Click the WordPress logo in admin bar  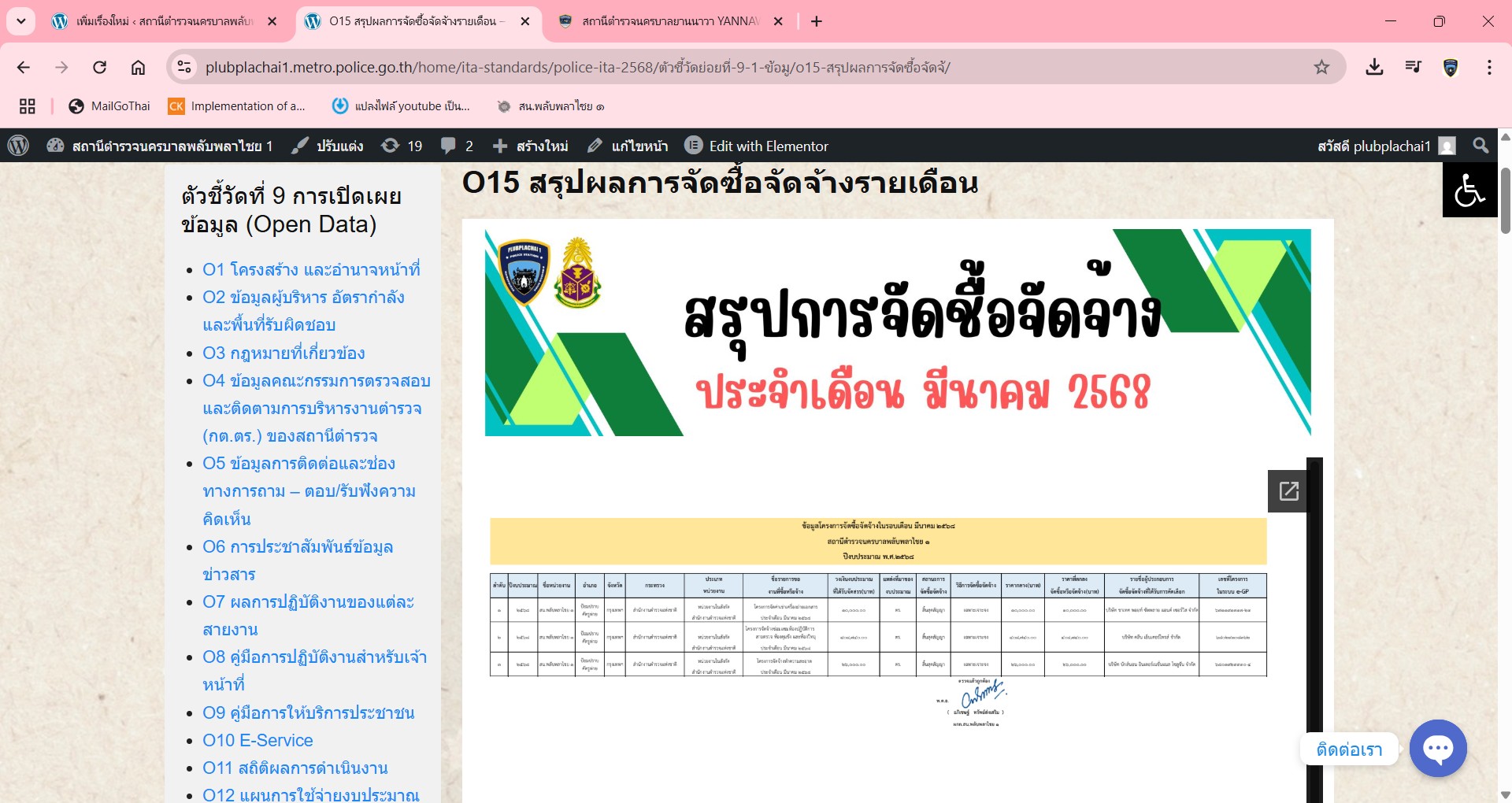pos(18,146)
